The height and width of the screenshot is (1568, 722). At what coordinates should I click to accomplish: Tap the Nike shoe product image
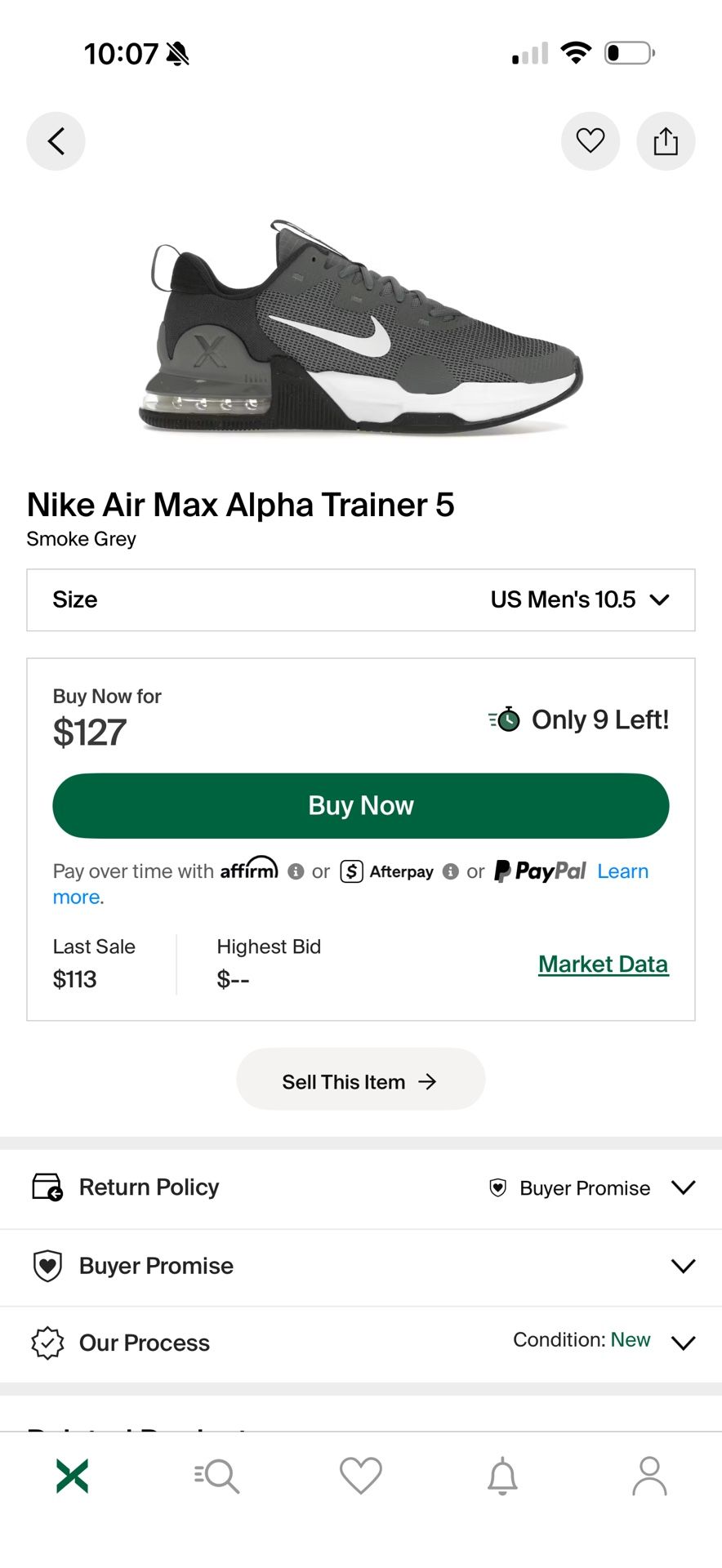click(x=360, y=327)
